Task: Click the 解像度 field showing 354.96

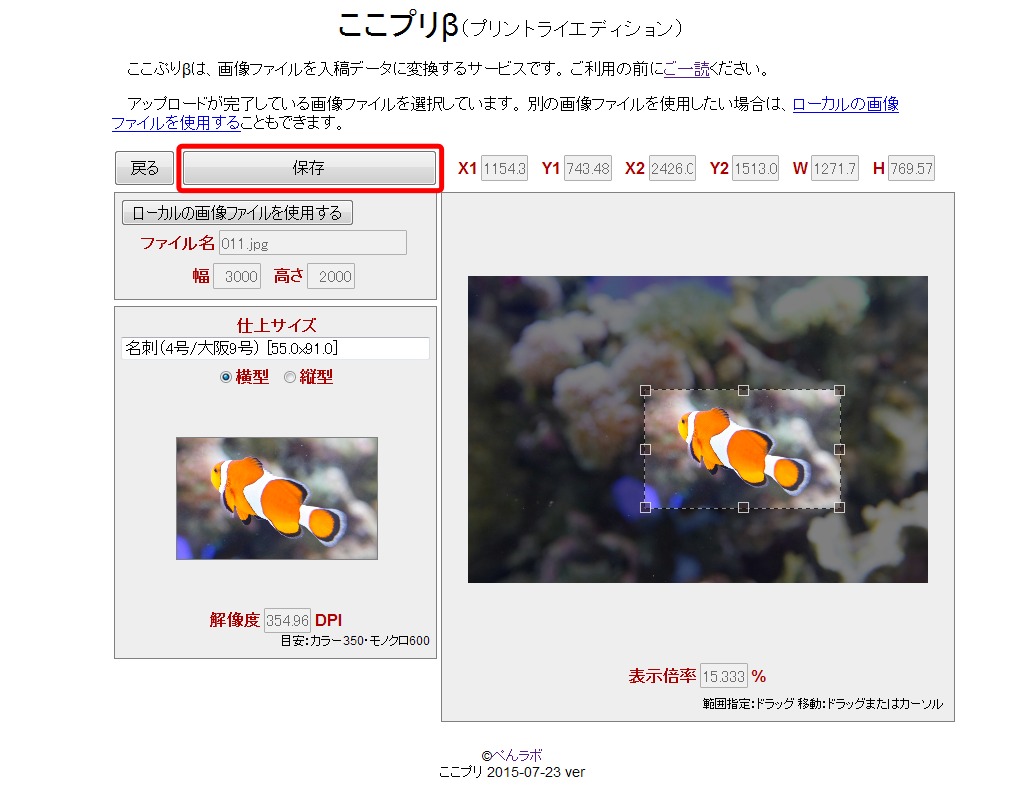Action: pyautogui.click(x=287, y=620)
